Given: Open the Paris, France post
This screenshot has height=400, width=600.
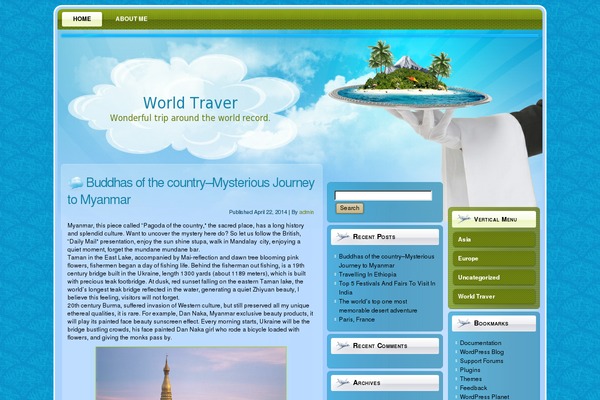Looking at the screenshot, I should pyautogui.click(x=357, y=320).
